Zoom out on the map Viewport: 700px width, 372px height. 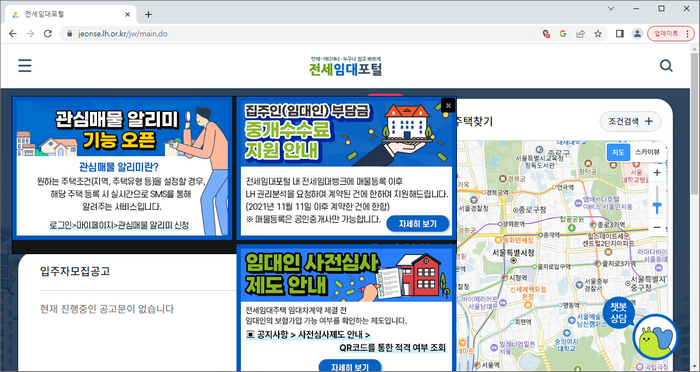coord(657,227)
